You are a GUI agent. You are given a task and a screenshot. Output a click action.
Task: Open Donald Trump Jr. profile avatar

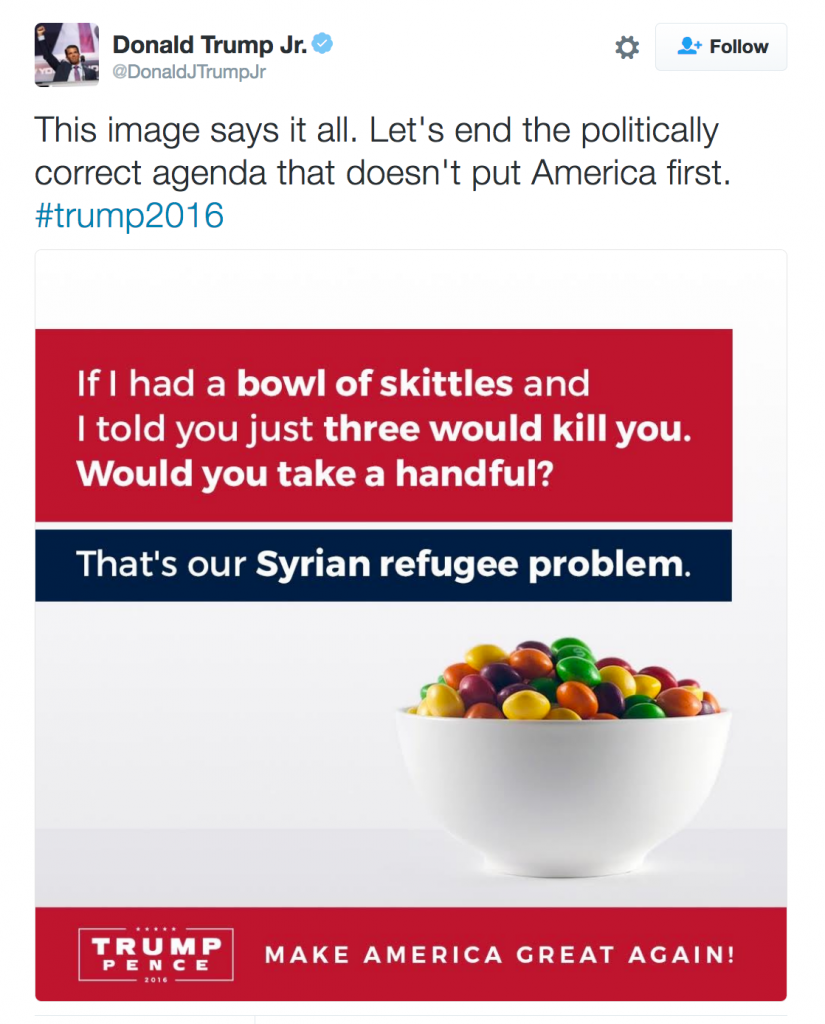pyautogui.click(x=67, y=55)
